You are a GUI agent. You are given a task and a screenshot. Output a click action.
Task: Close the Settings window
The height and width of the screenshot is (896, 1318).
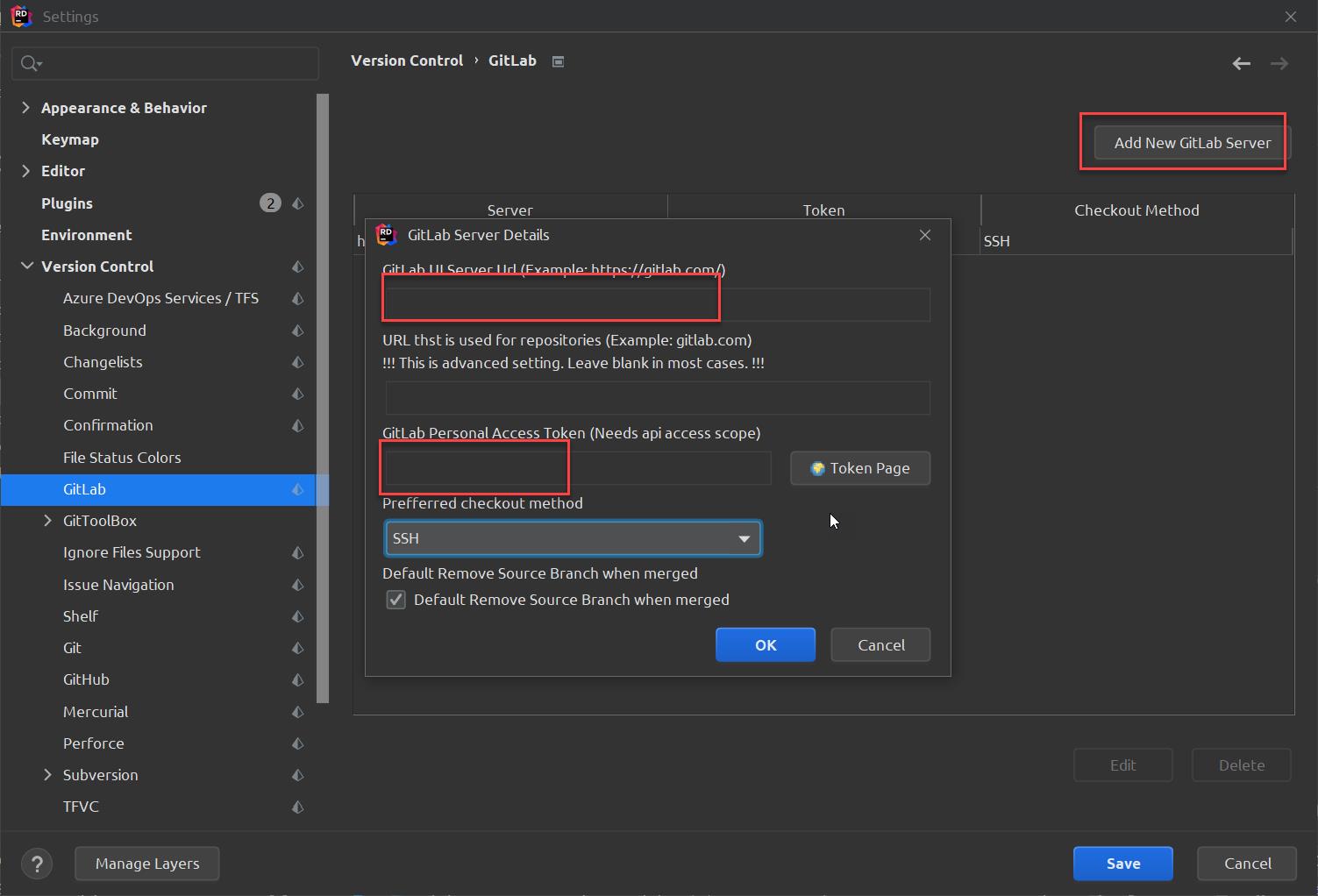1290,17
